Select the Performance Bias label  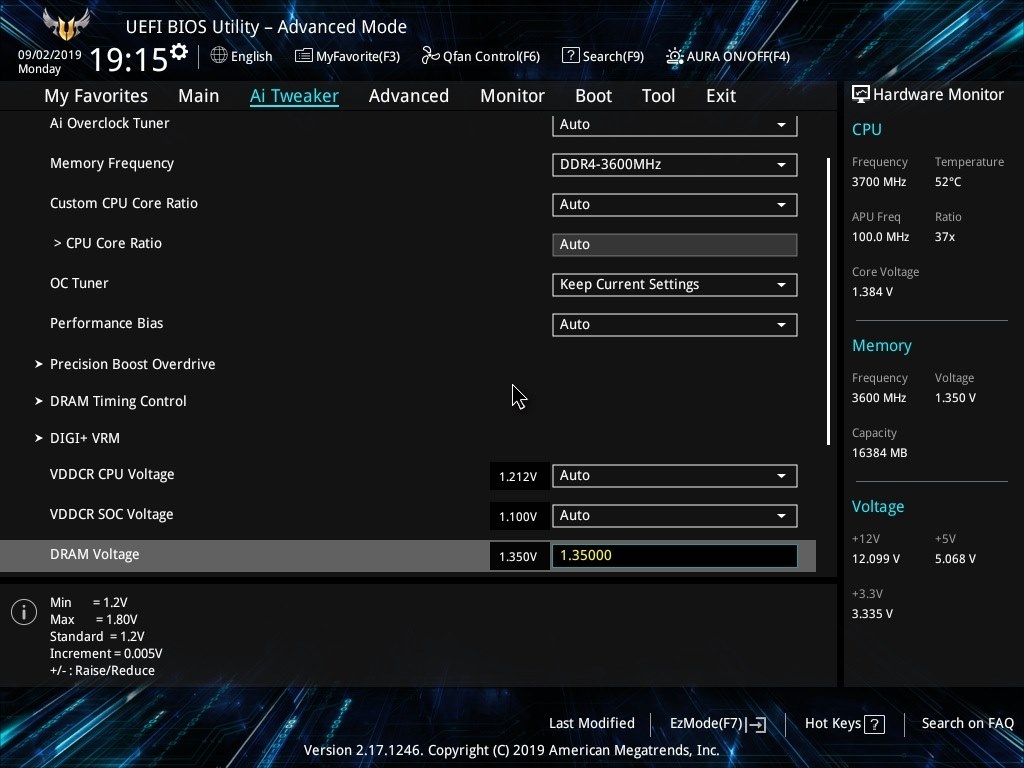pos(106,323)
